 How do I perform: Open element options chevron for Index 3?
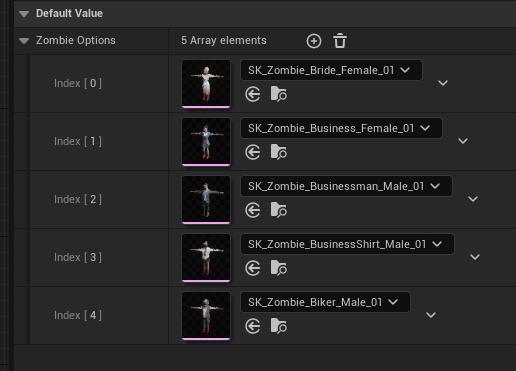(475, 257)
